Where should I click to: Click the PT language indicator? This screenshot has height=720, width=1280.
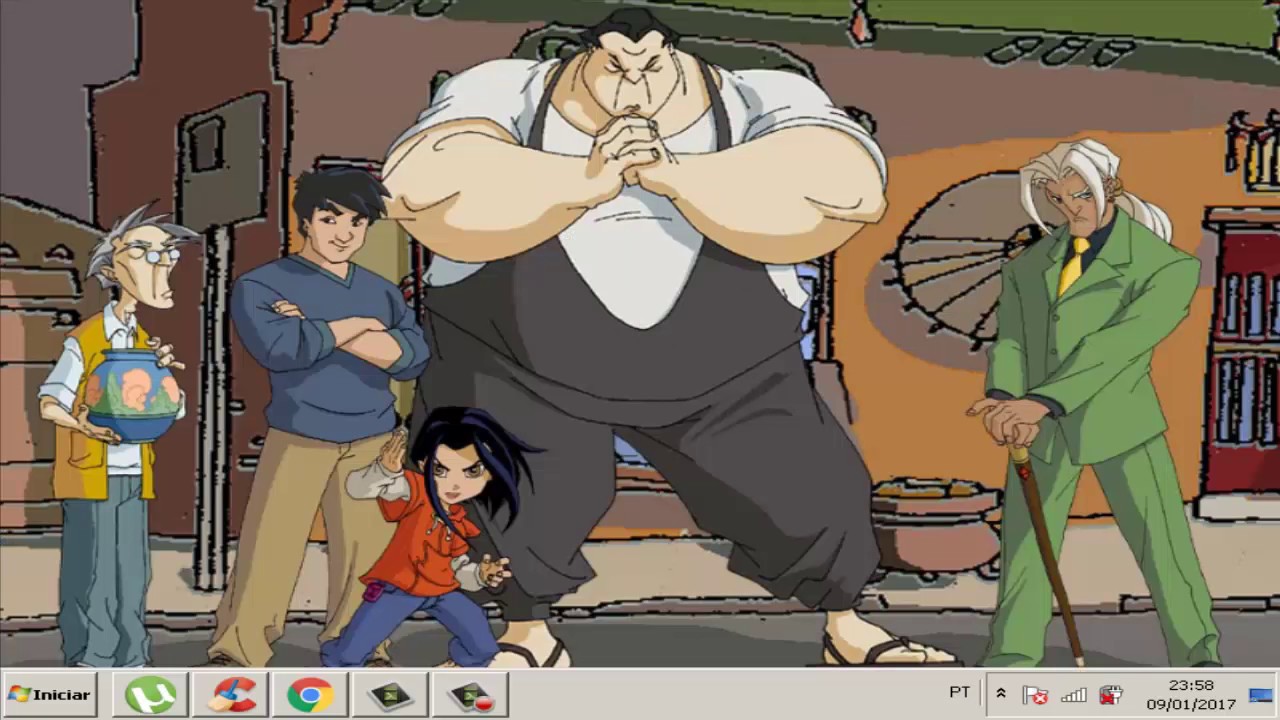pyautogui.click(x=959, y=692)
